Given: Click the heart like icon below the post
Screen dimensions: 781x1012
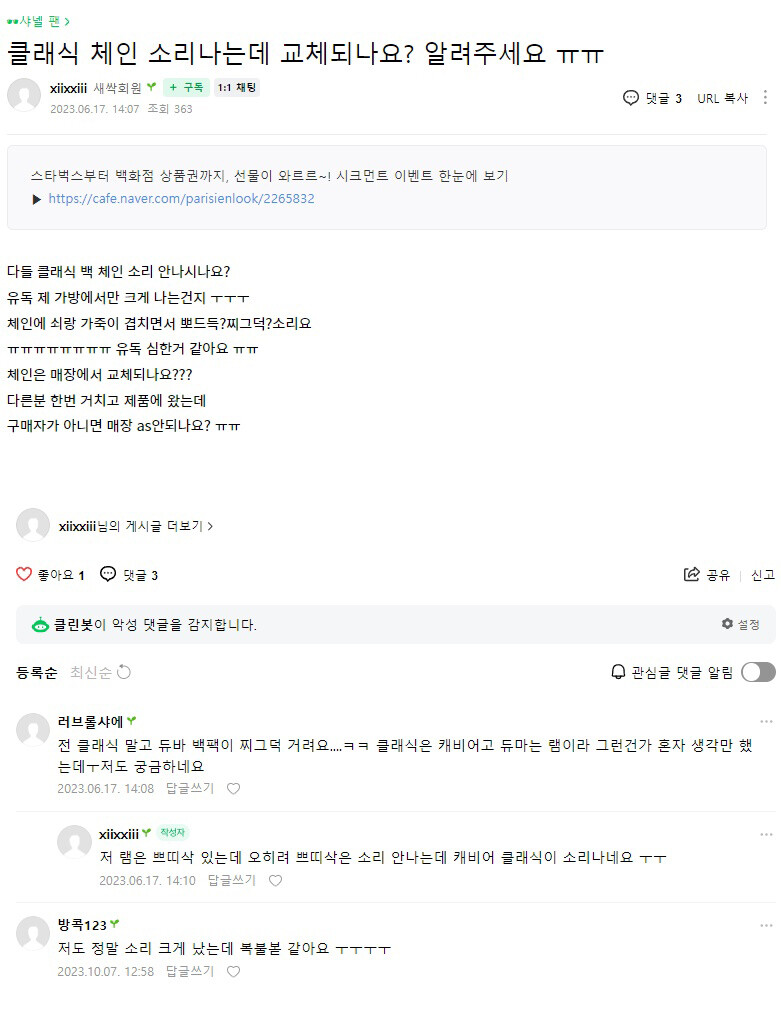Looking at the screenshot, I should coord(24,574).
